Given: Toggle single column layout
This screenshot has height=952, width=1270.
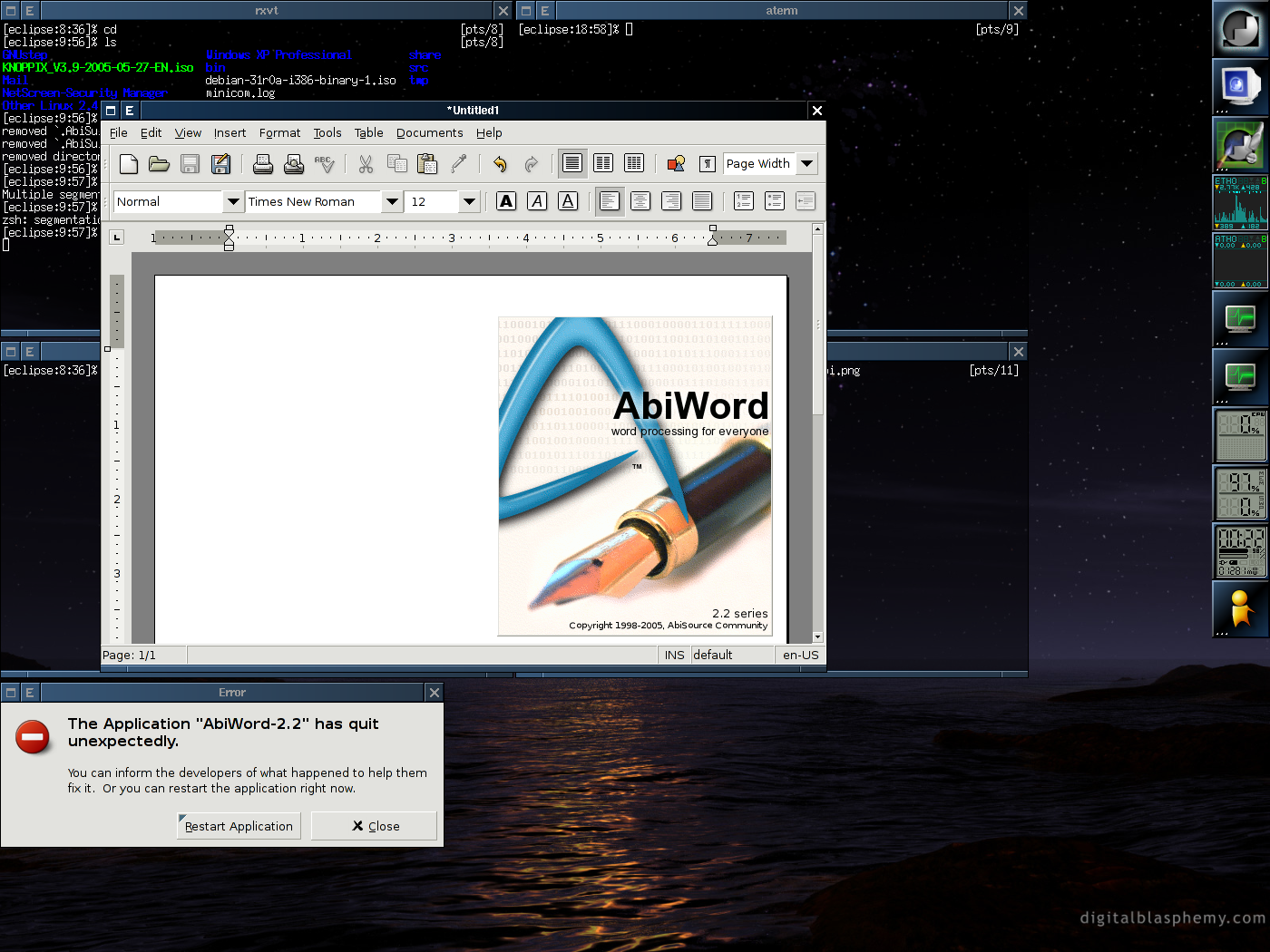Looking at the screenshot, I should (572, 164).
